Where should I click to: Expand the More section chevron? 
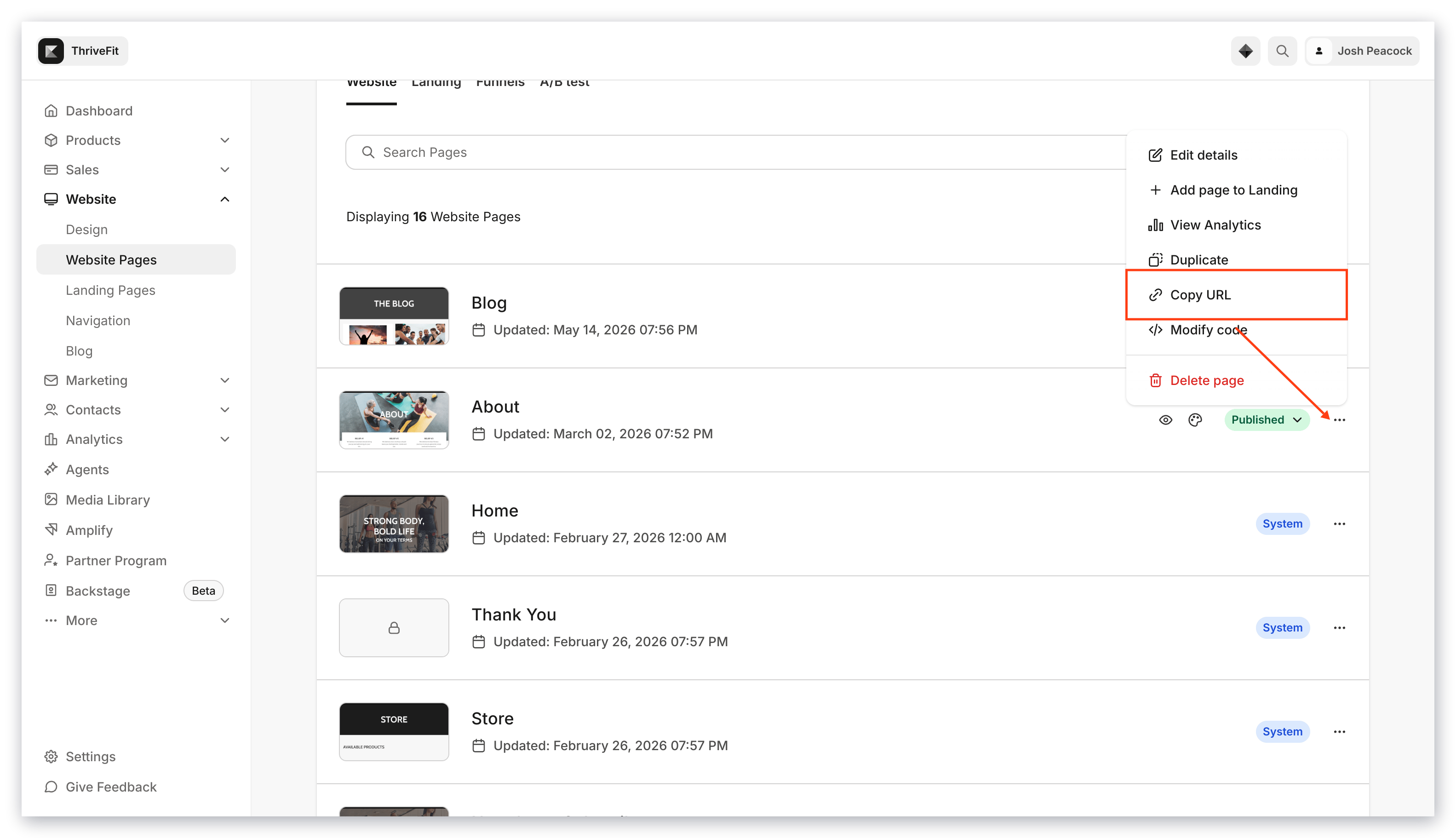point(225,620)
